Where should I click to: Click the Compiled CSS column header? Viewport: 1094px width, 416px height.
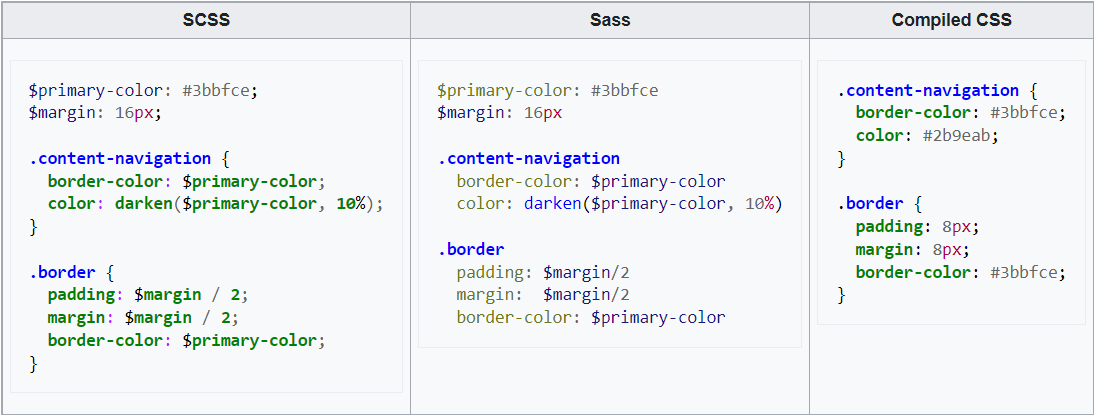point(951,20)
